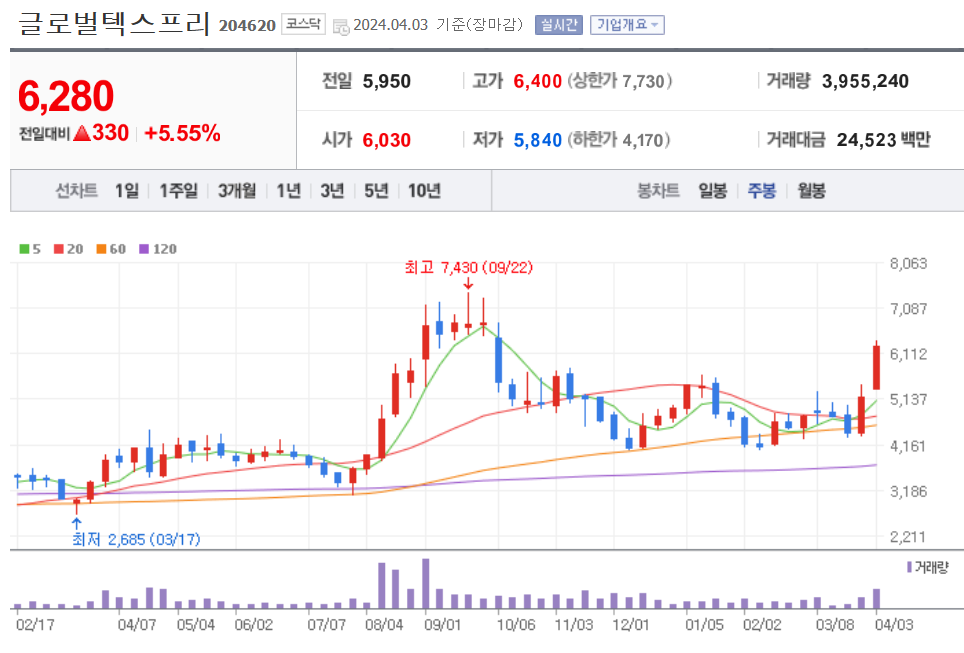This screenshot has width=964, height=653.
Task: Click the opening price 6,030
Action: tap(387, 140)
